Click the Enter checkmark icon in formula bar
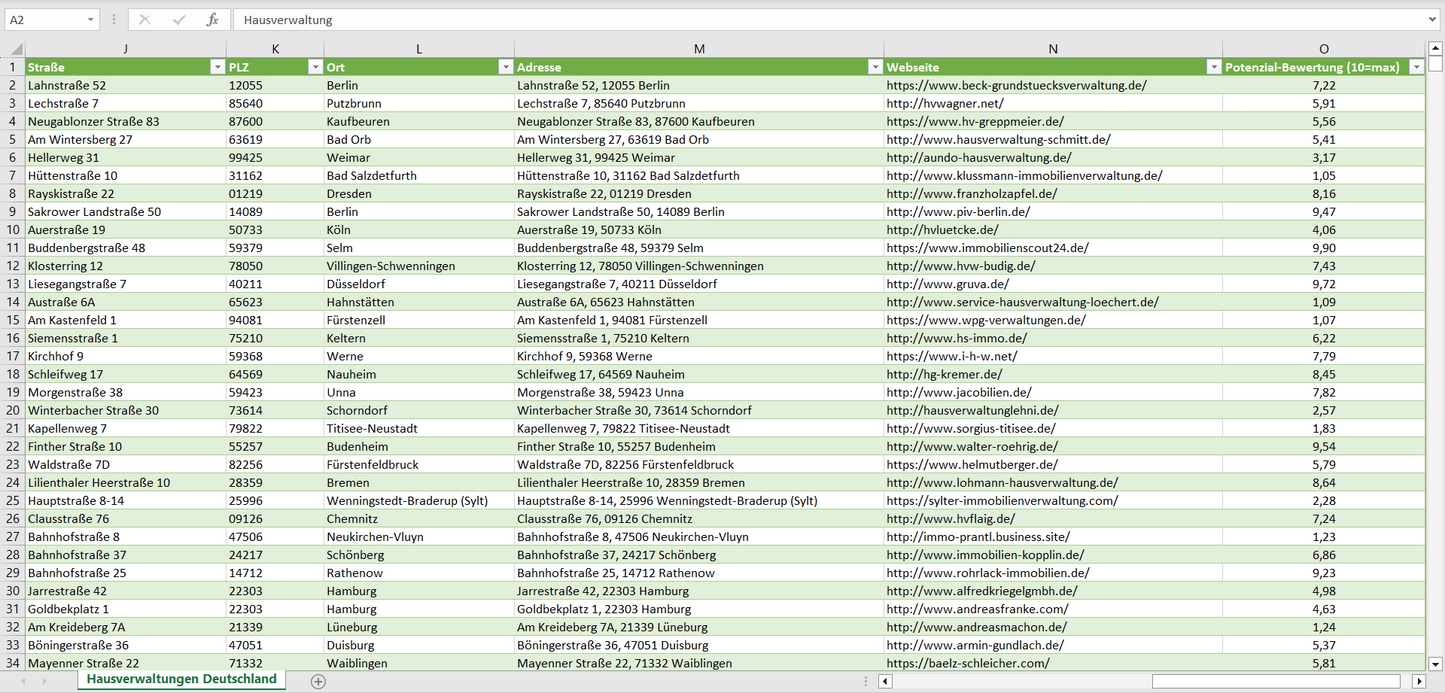Image resolution: width=1445 pixels, height=693 pixels. coord(179,20)
